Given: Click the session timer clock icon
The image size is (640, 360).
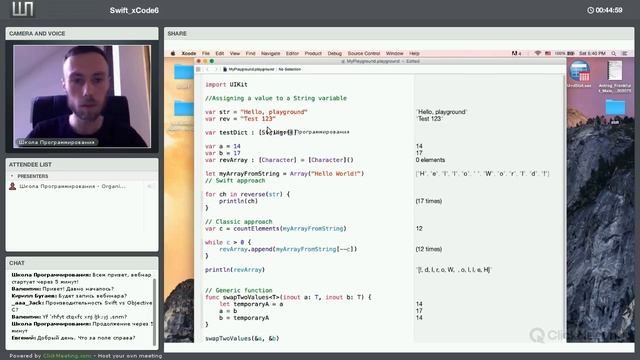Looking at the screenshot, I should click(x=590, y=10).
